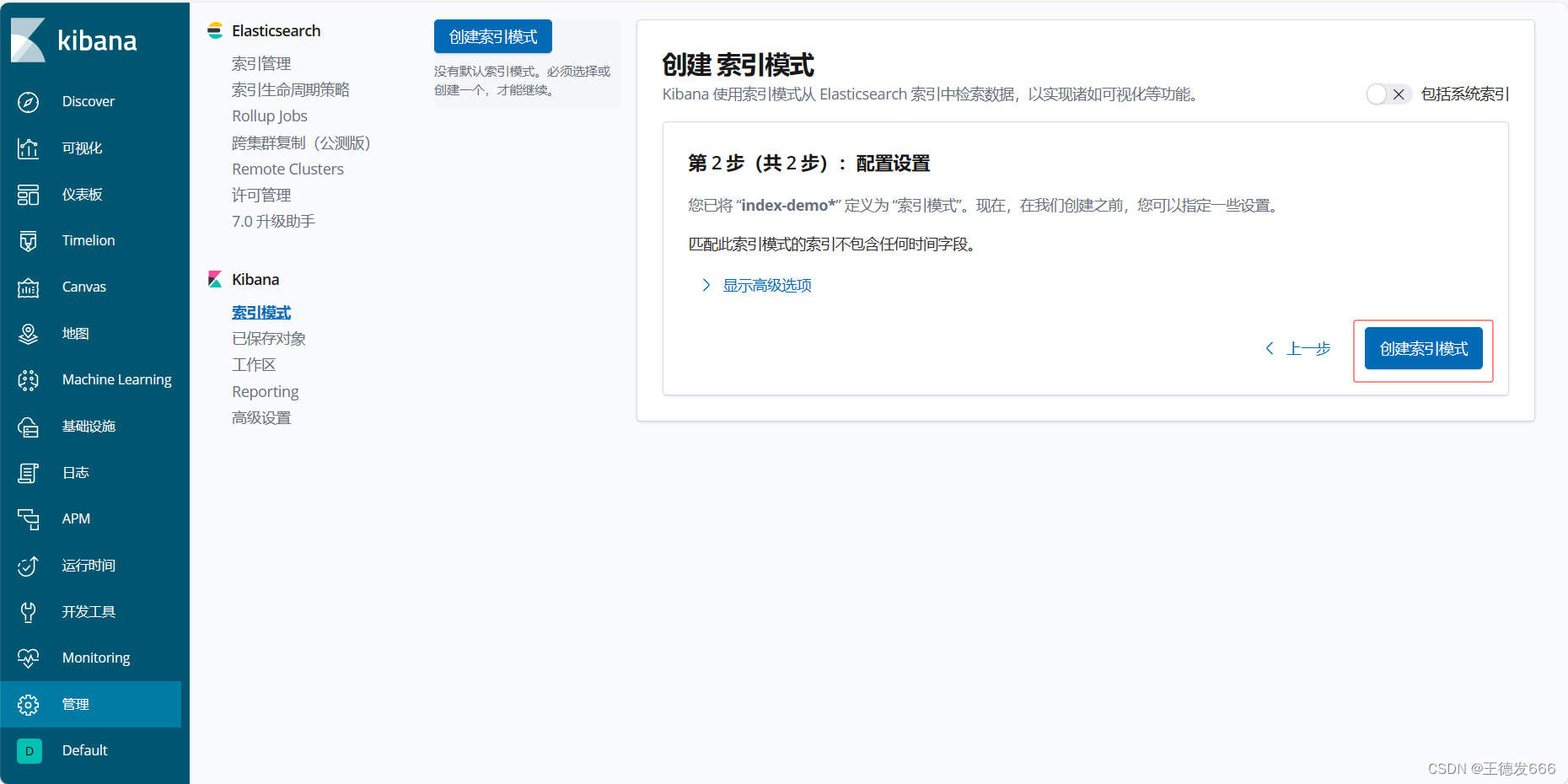Open Discover compass icon
Screen dimensions: 1568x784
click(x=28, y=102)
